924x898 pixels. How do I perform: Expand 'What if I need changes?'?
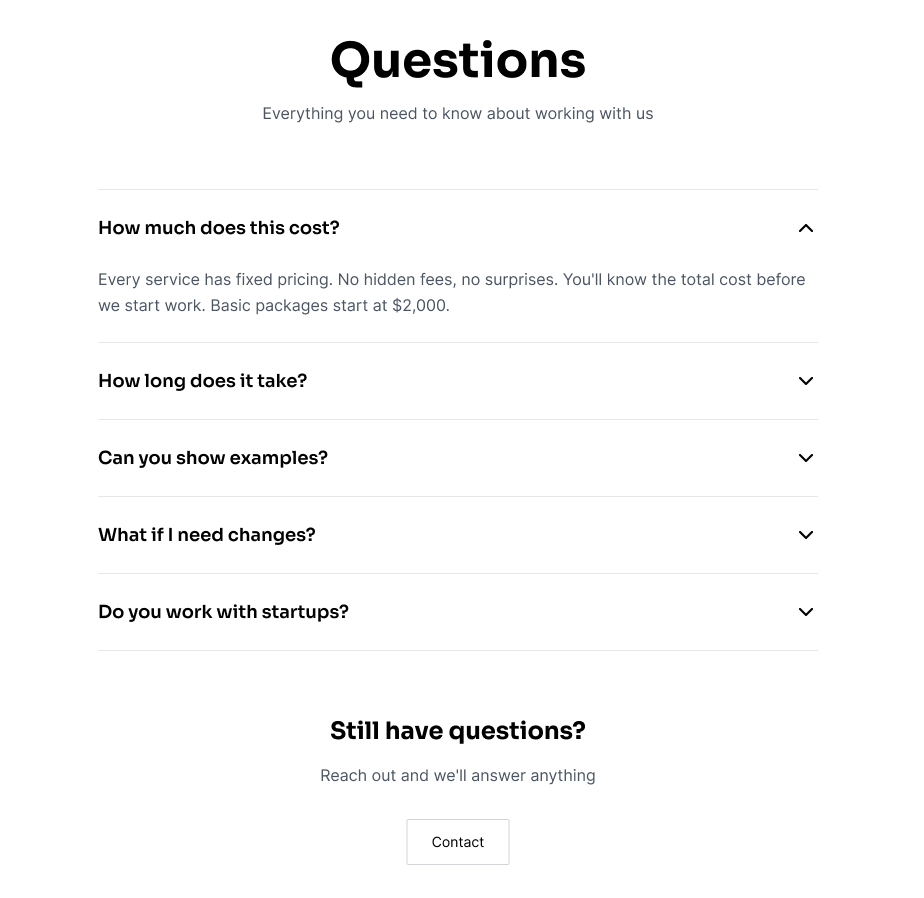[x=207, y=535]
